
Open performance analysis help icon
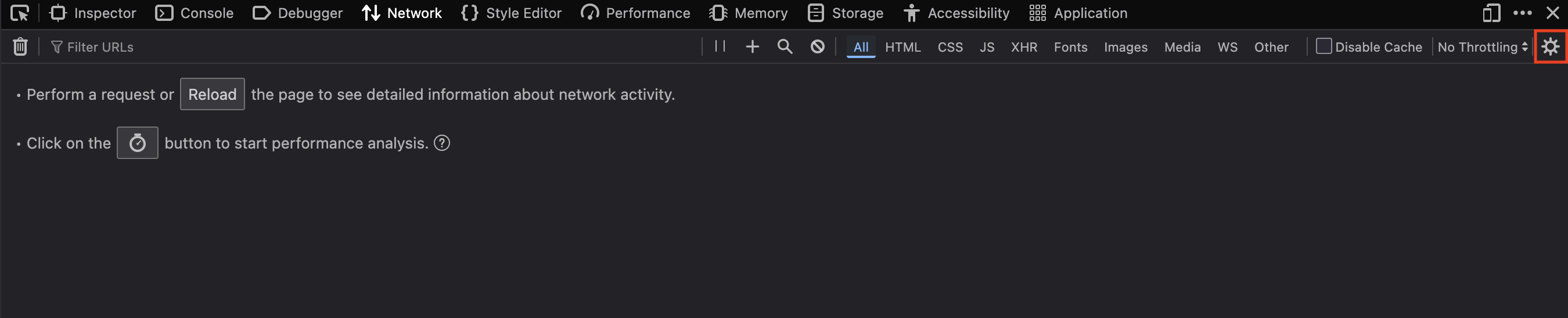click(442, 143)
